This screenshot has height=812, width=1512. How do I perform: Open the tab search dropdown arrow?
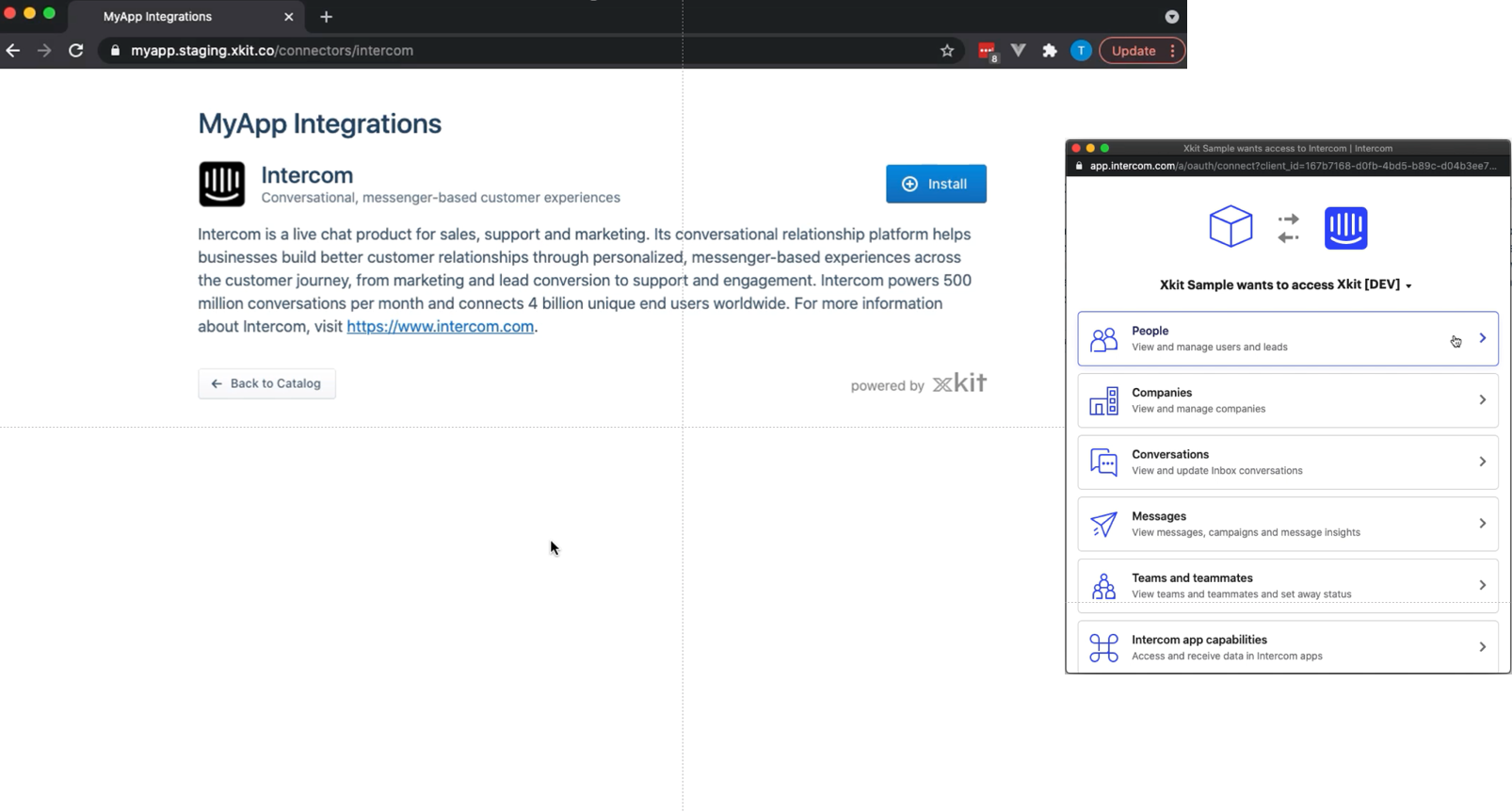click(1171, 17)
